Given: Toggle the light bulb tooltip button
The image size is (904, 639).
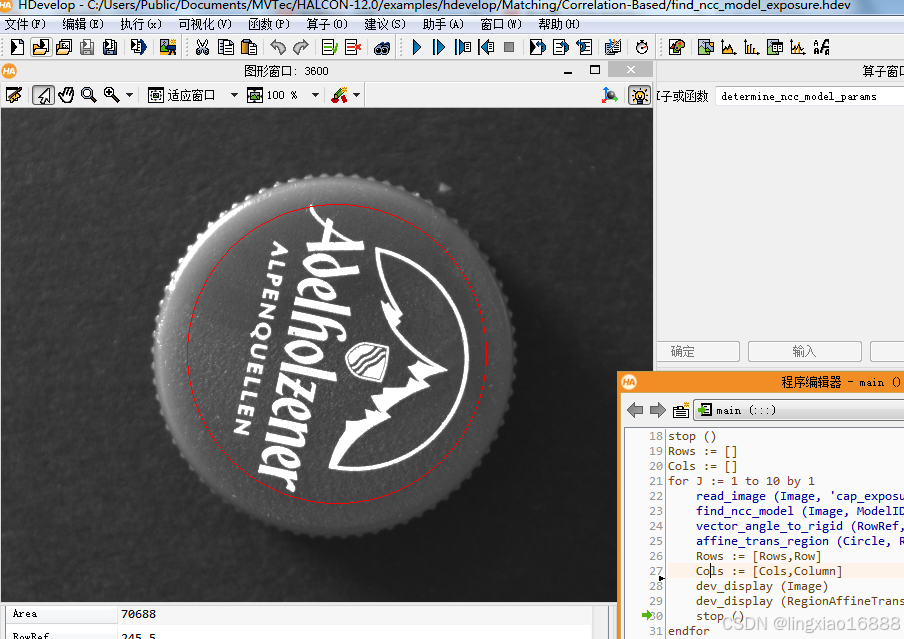Looking at the screenshot, I should point(639,95).
